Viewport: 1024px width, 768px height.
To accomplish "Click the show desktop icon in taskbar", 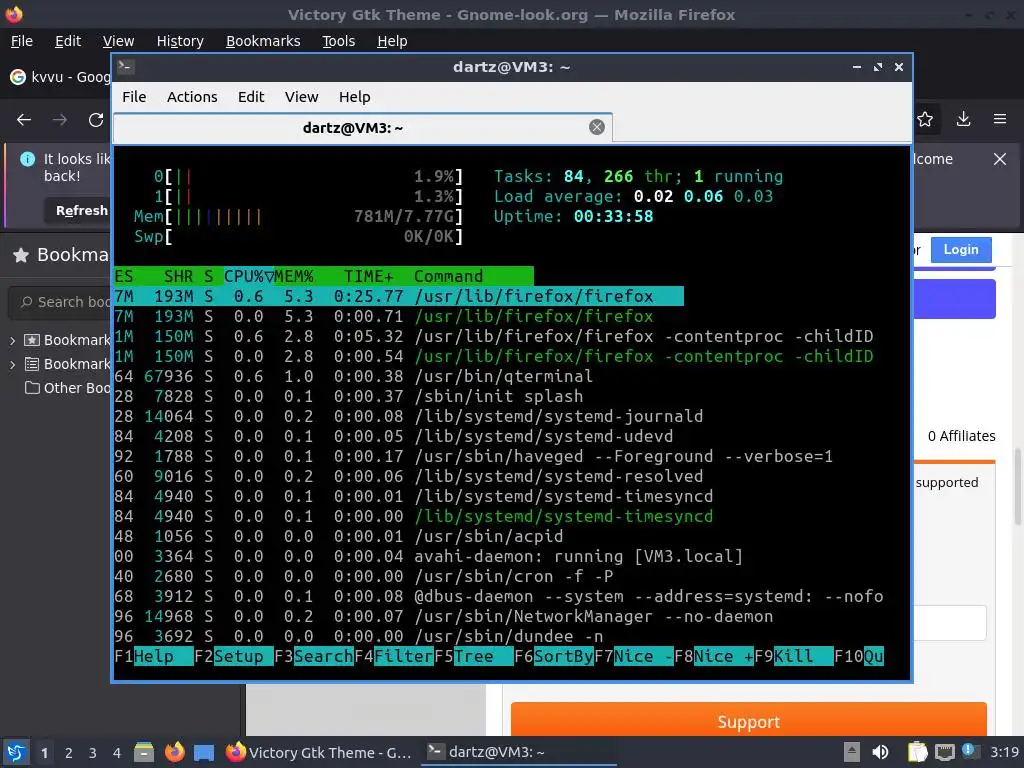I will pos(204,752).
